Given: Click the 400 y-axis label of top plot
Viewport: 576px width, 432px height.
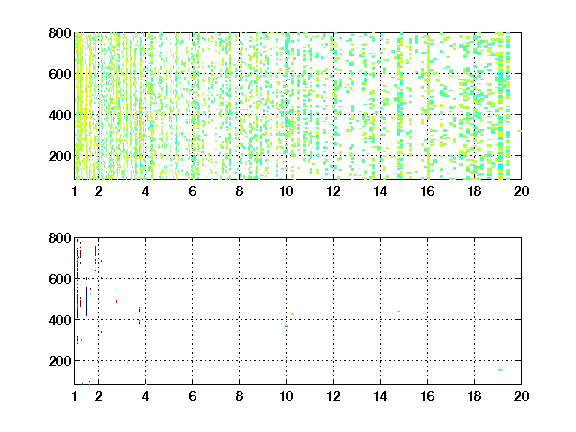Looking at the screenshot, I should pos(60,115).
